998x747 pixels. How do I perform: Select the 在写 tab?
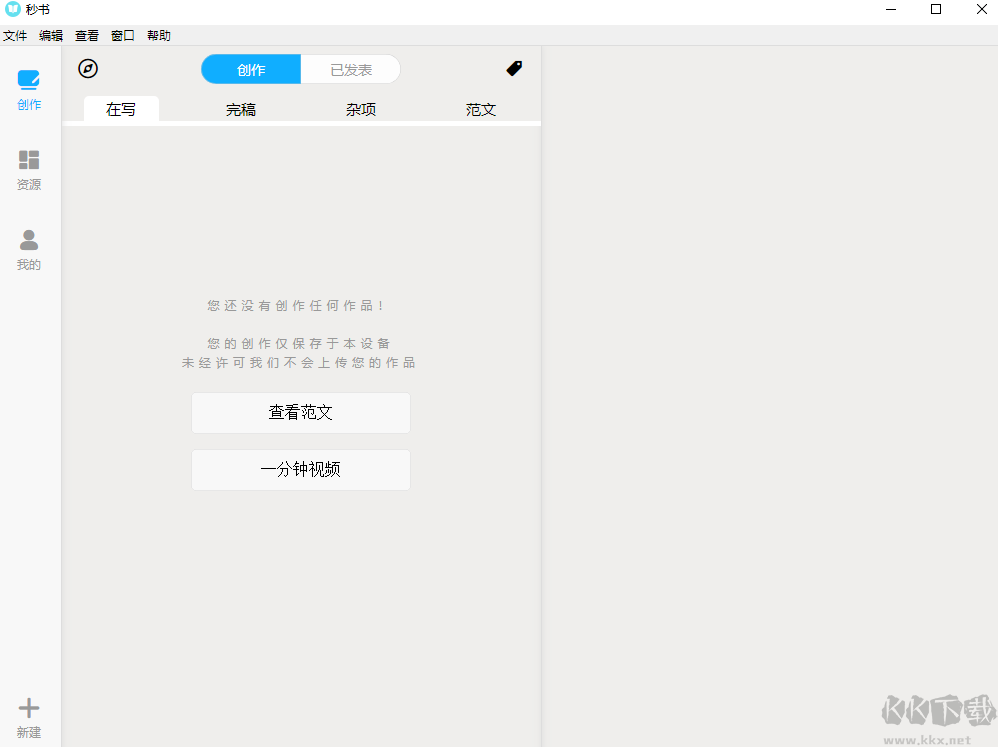click(x=120, y=109)
